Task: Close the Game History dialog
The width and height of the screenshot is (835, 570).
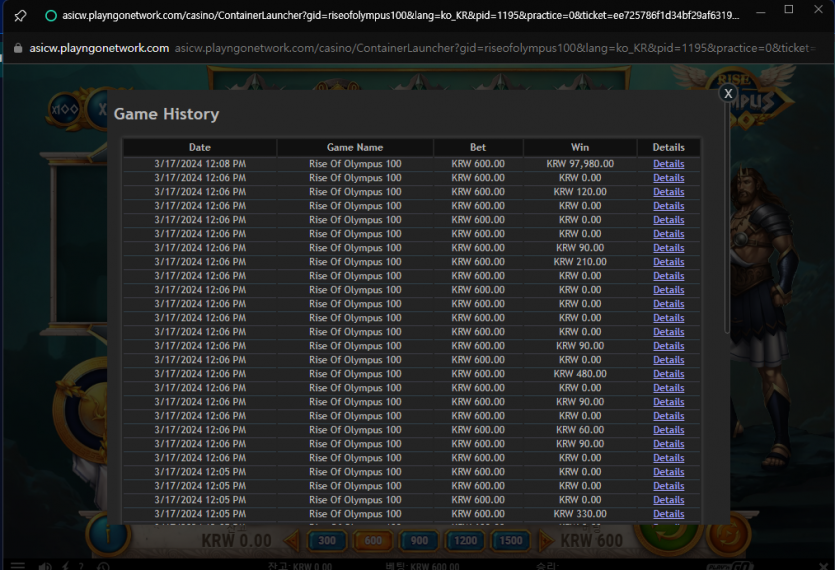Action: point(727,93)
